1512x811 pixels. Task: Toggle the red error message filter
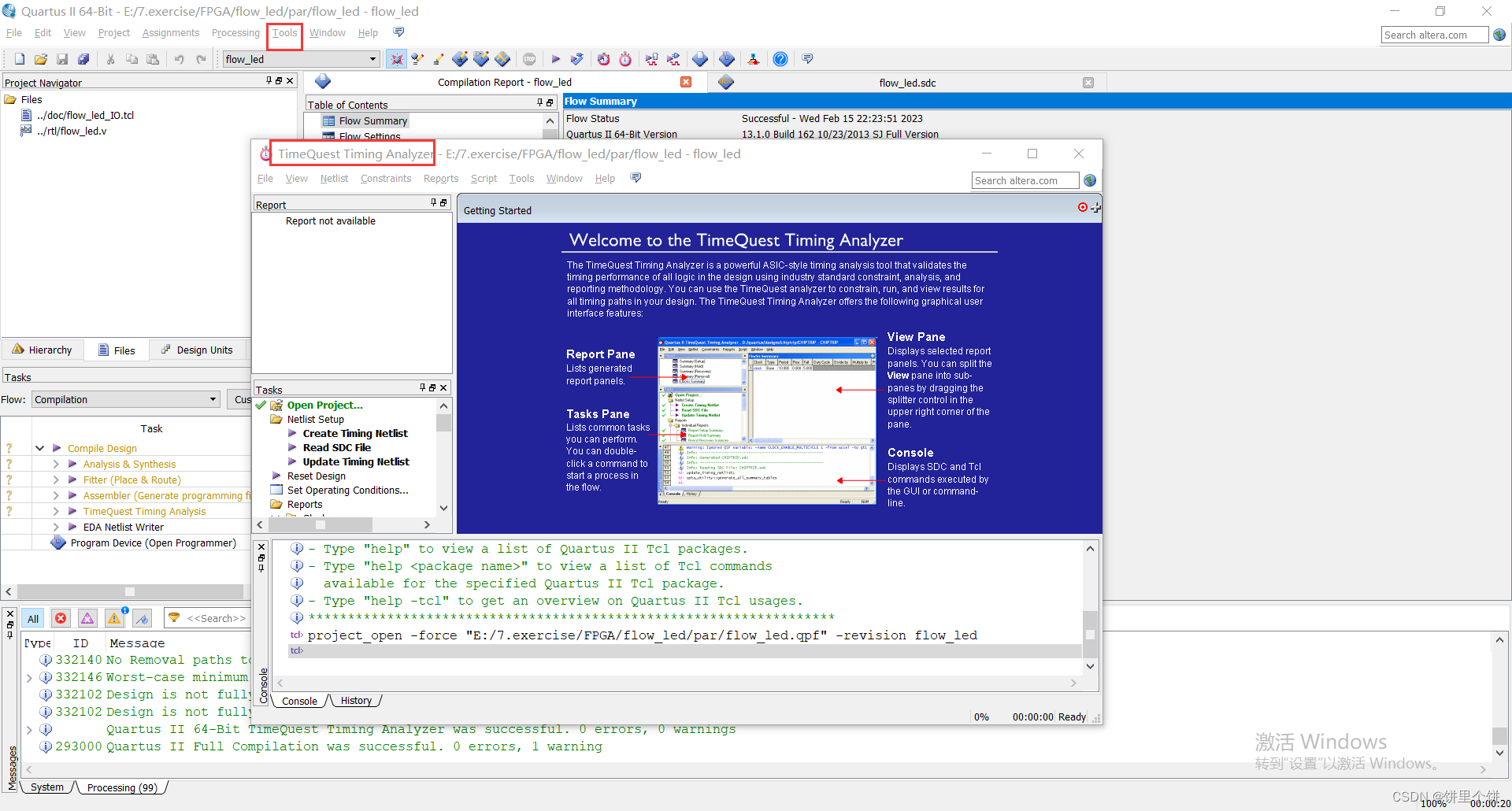pos(61,618)
